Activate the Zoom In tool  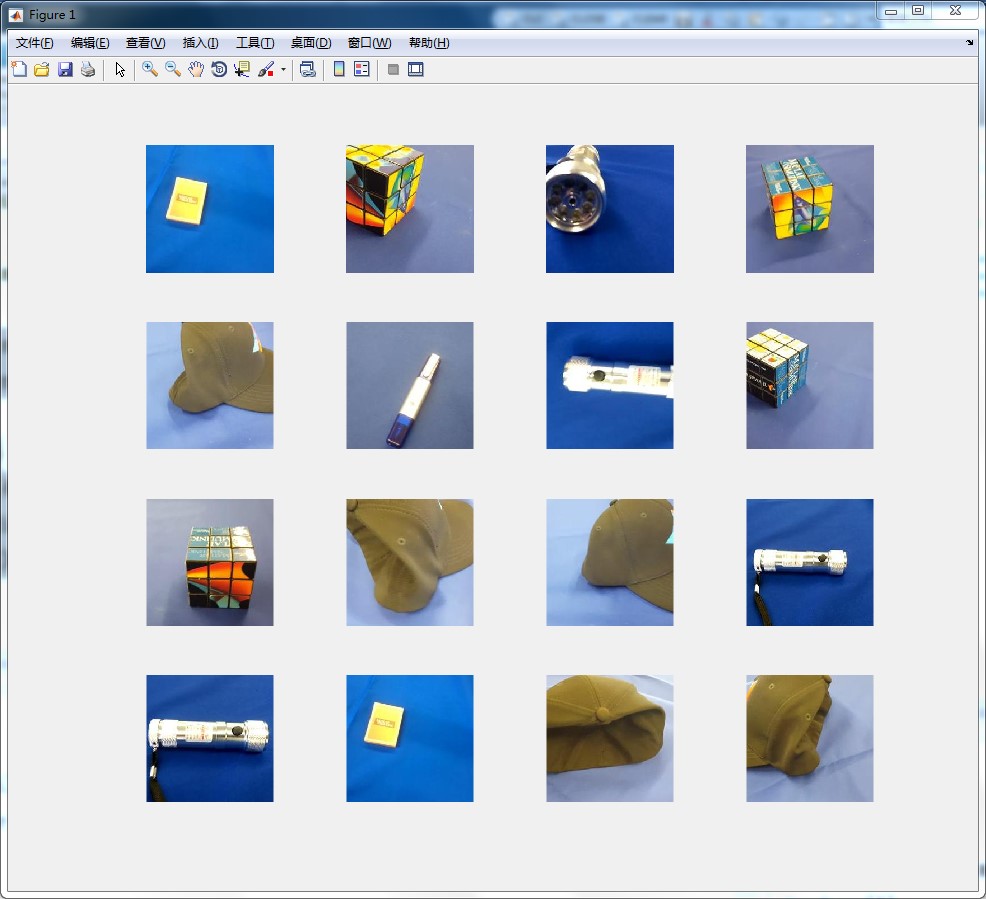(x=150, y=69)
